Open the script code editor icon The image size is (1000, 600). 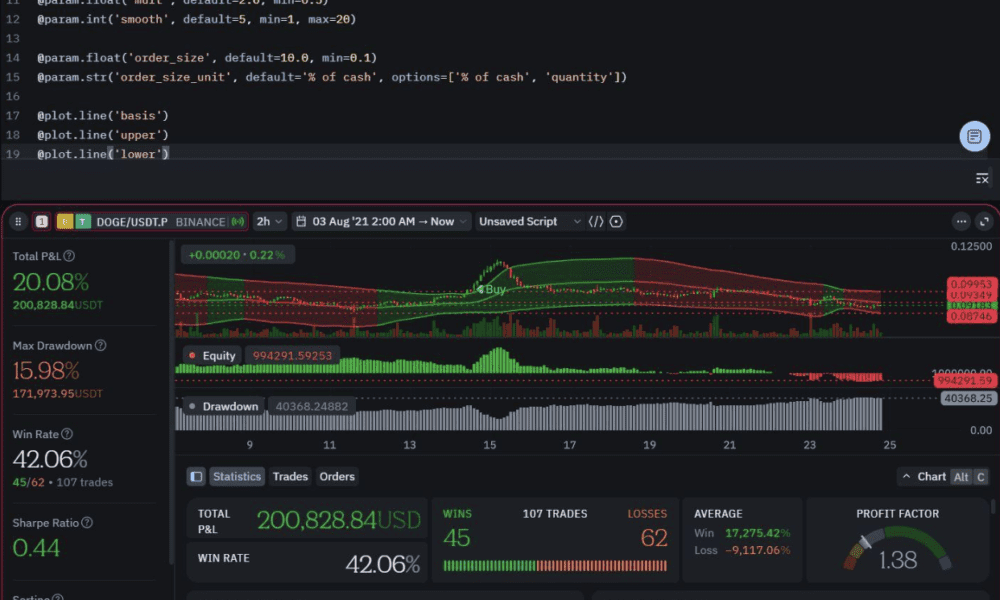(x=598, y=221)
